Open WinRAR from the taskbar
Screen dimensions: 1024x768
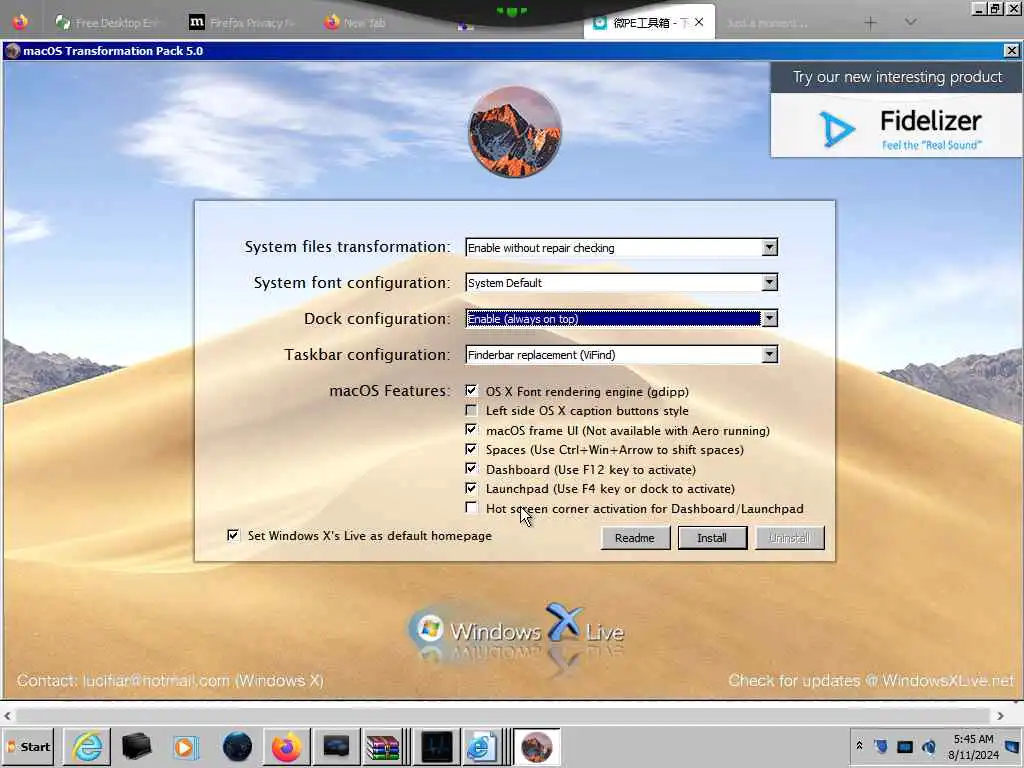coord(383,746)
